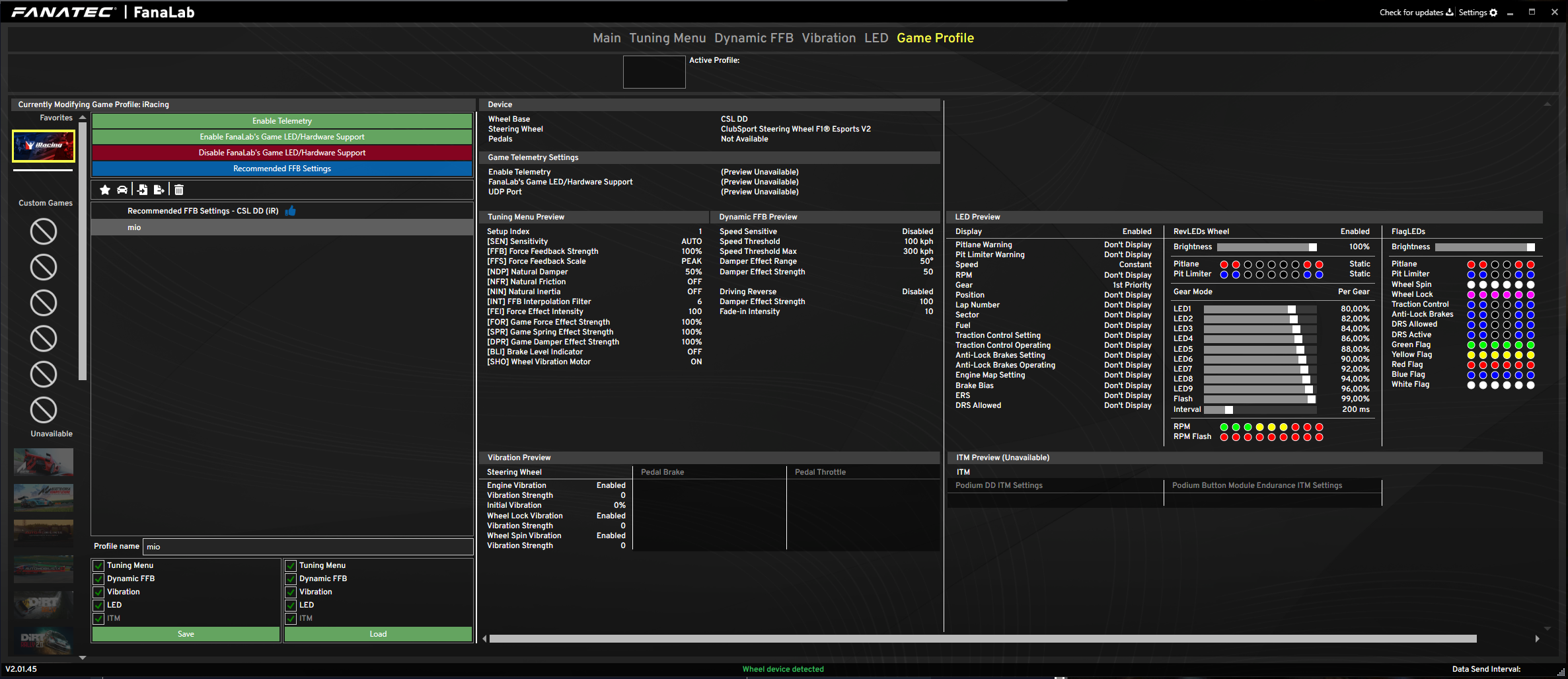Viewport: 1568px width, 679px height.
Task: Select the Assetto Corsa Competizione thumbnail
Action: click(44, 497)
